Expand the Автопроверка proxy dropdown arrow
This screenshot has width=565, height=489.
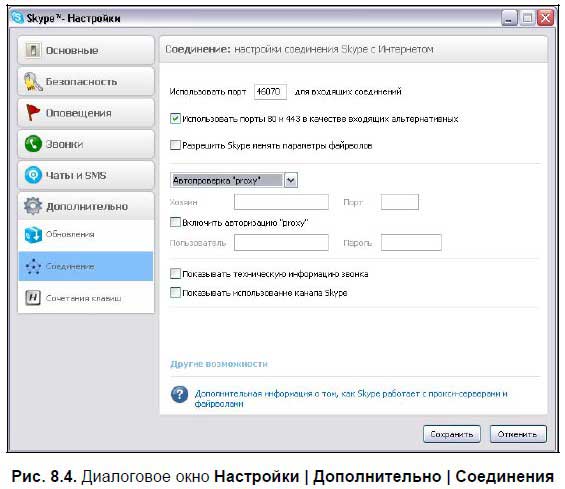point(291,180)
